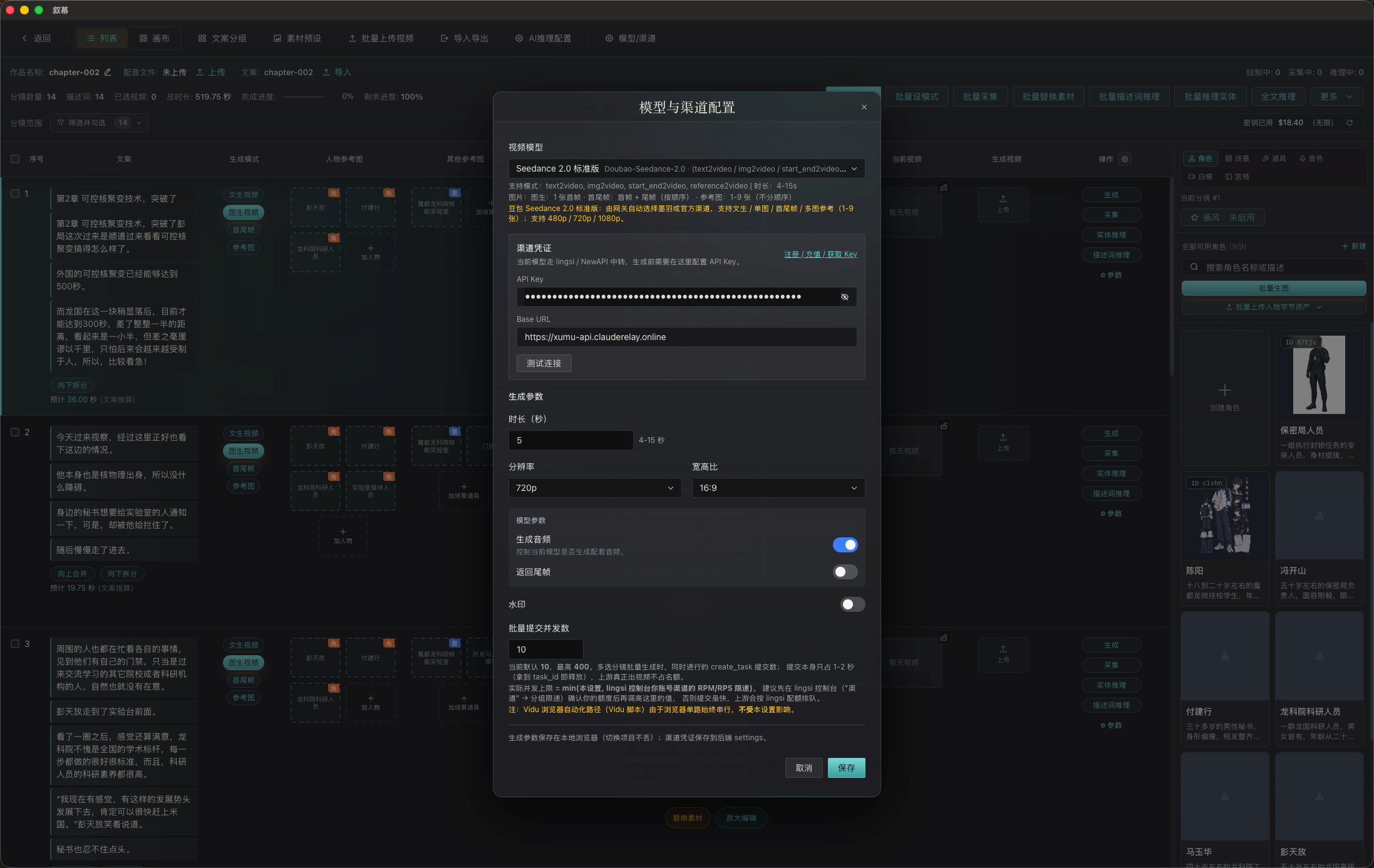The width and height of the screenshot is (1374, 868).
Task: Click the 保密局人员 character thumbnail
Action: (x=1319, y=375)
